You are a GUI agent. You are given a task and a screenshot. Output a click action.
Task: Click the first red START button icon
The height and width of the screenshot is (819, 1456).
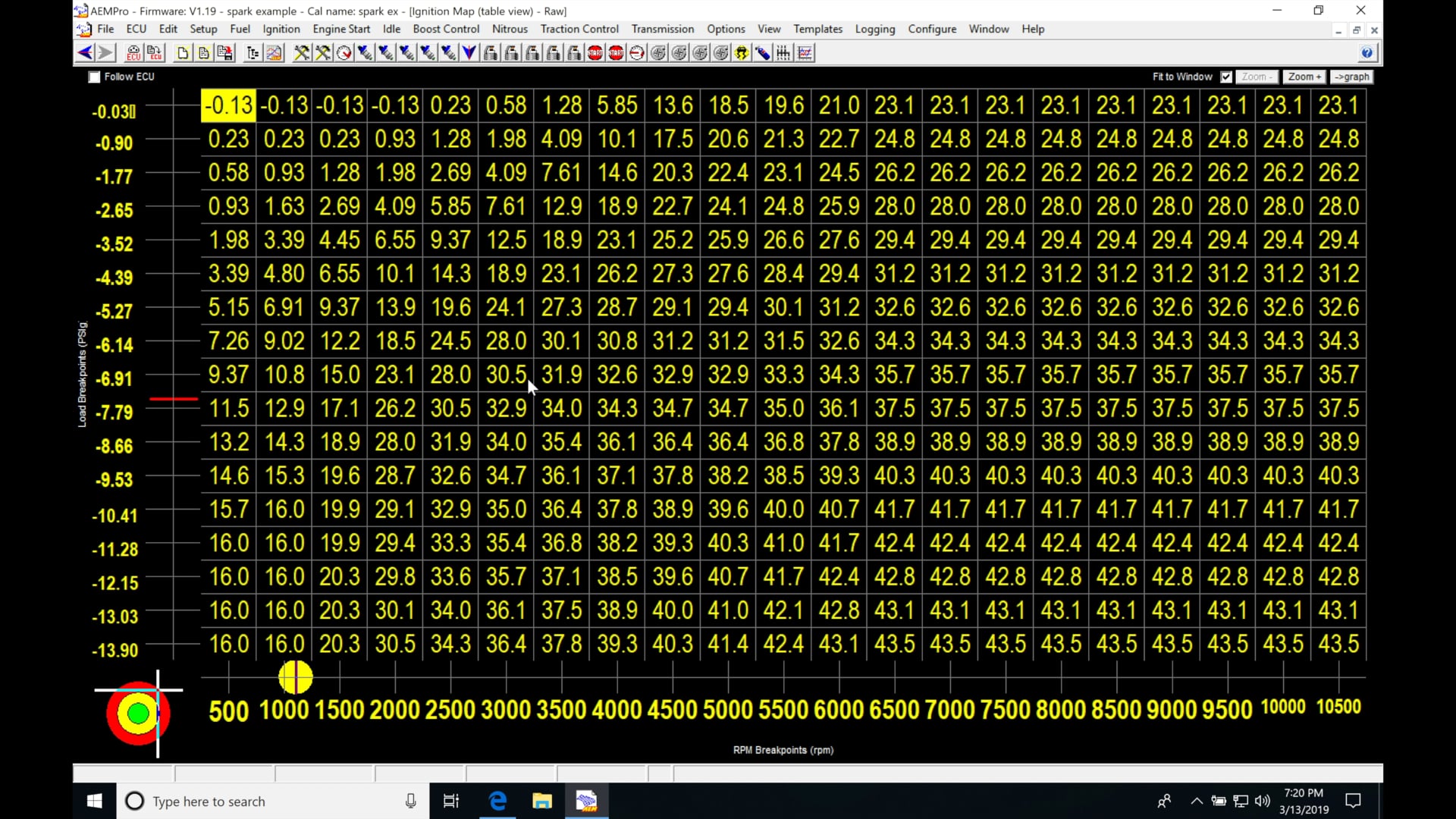(596, 52)
